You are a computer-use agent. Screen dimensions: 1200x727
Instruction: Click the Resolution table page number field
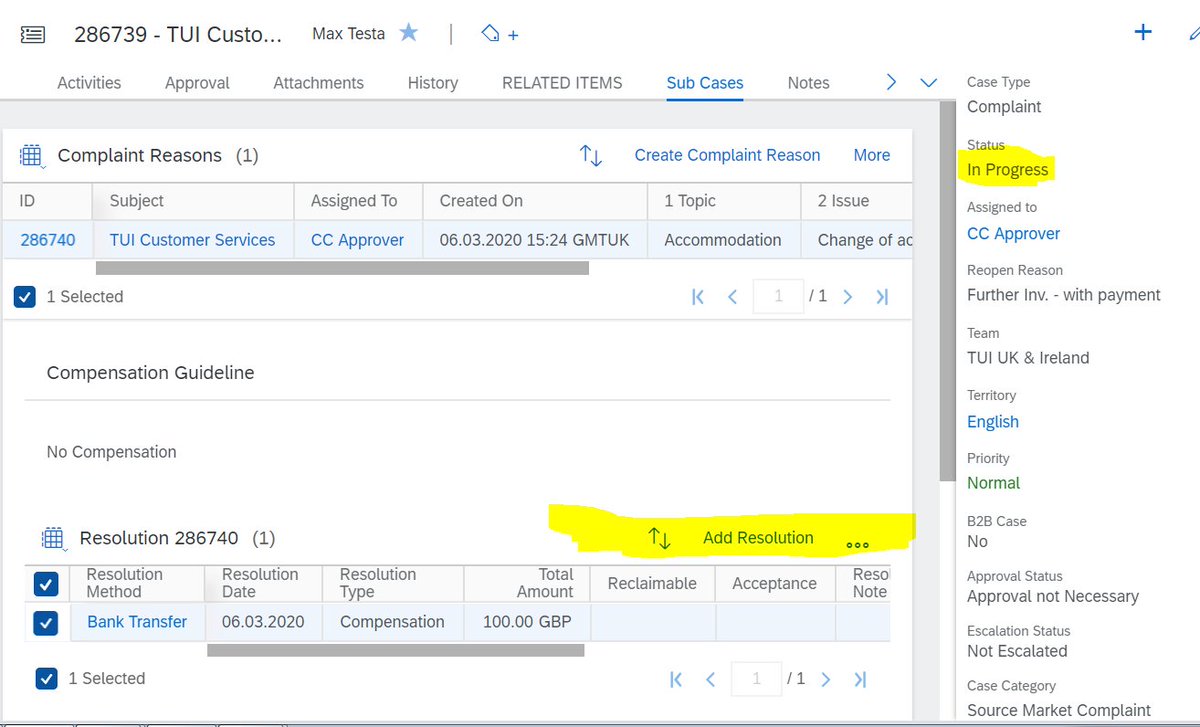click(756, 679)
